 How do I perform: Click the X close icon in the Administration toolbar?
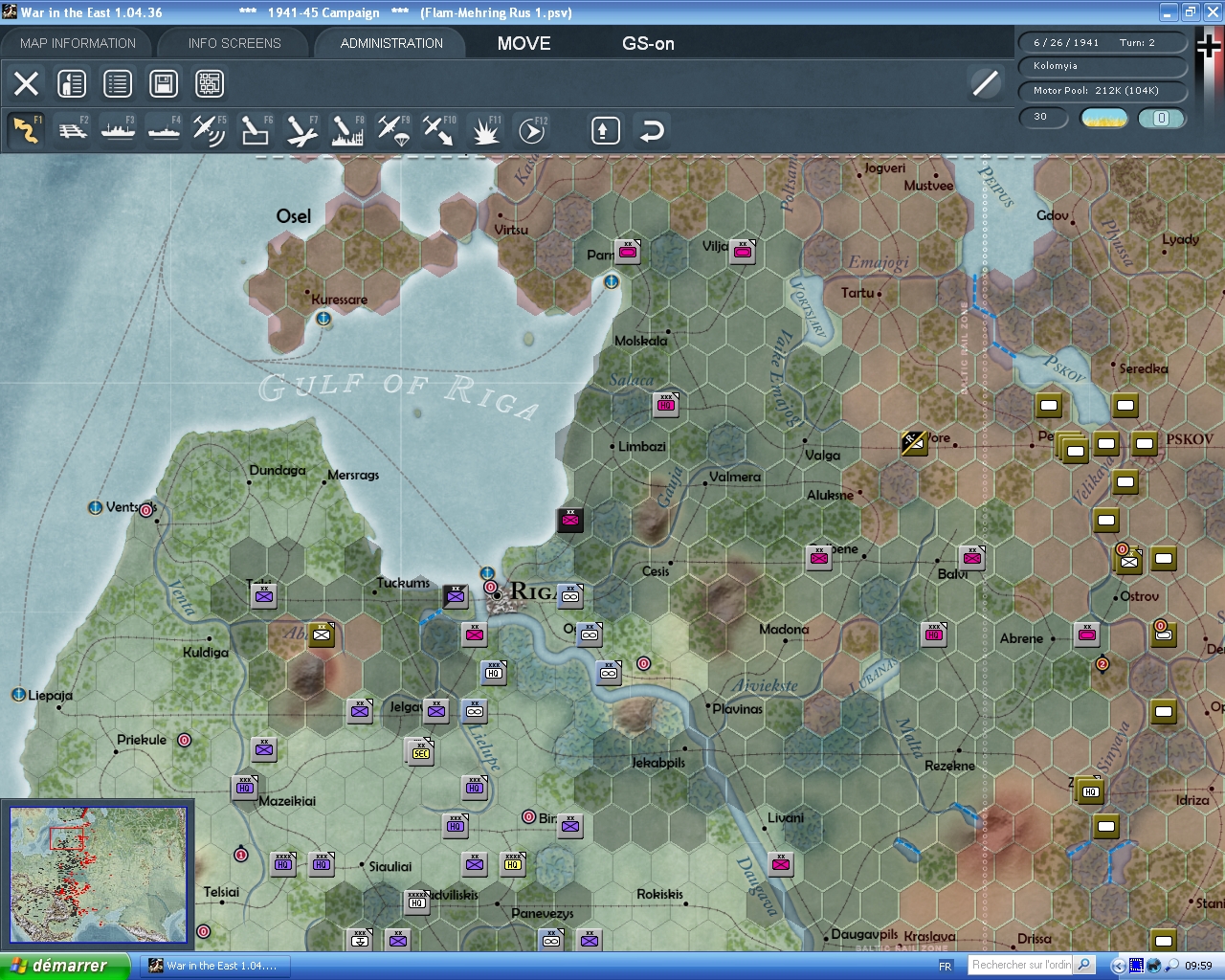coord(27,84)
